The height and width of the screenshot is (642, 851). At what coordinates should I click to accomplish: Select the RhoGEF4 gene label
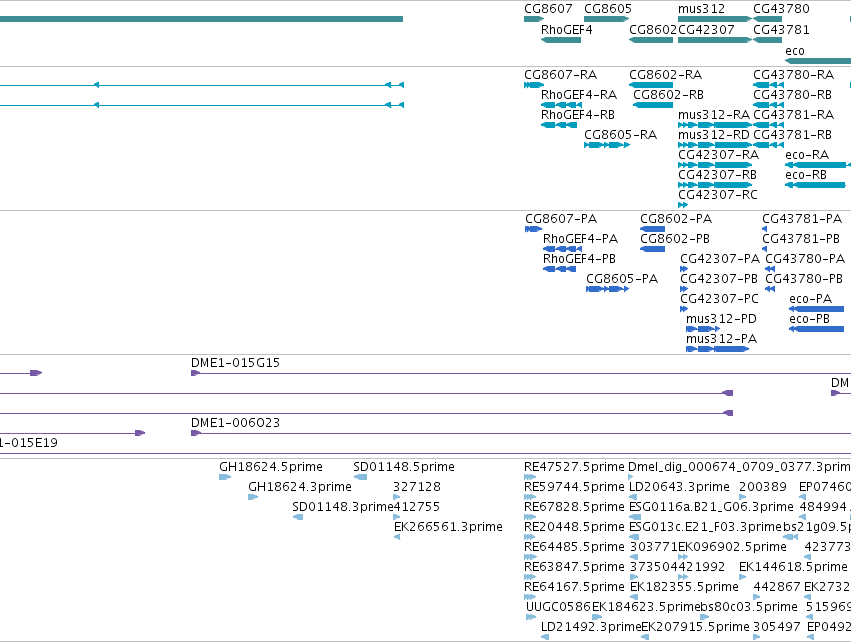click(x=567, y=30)
